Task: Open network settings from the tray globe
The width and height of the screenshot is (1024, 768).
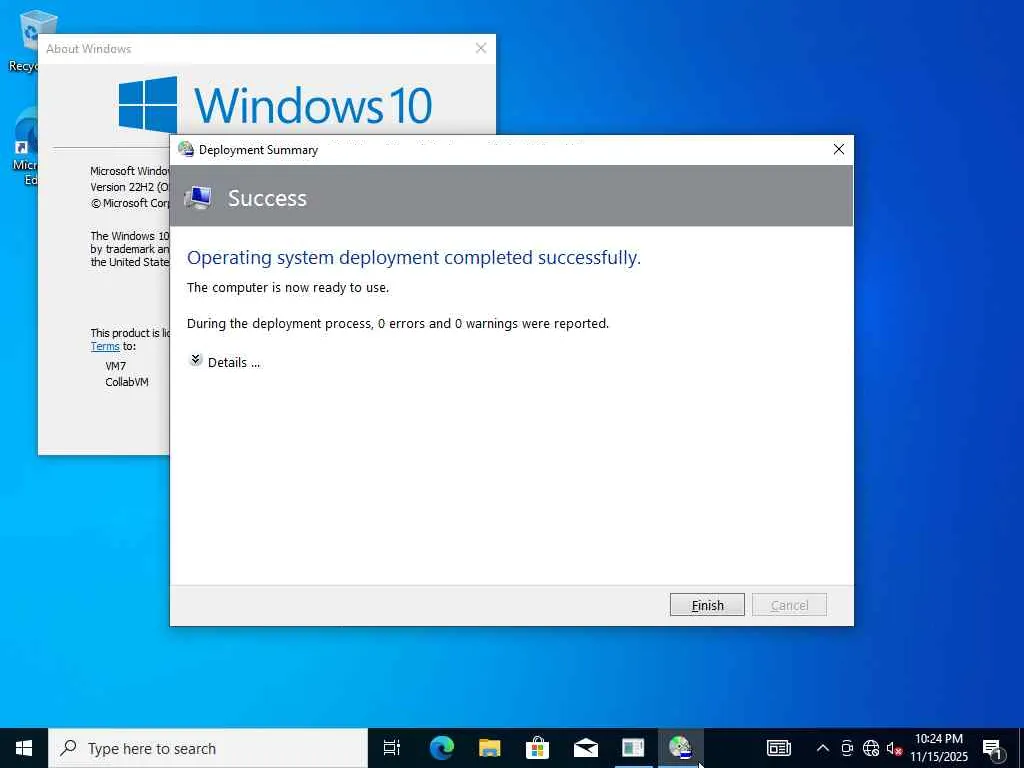Action: tap(871, 748)
